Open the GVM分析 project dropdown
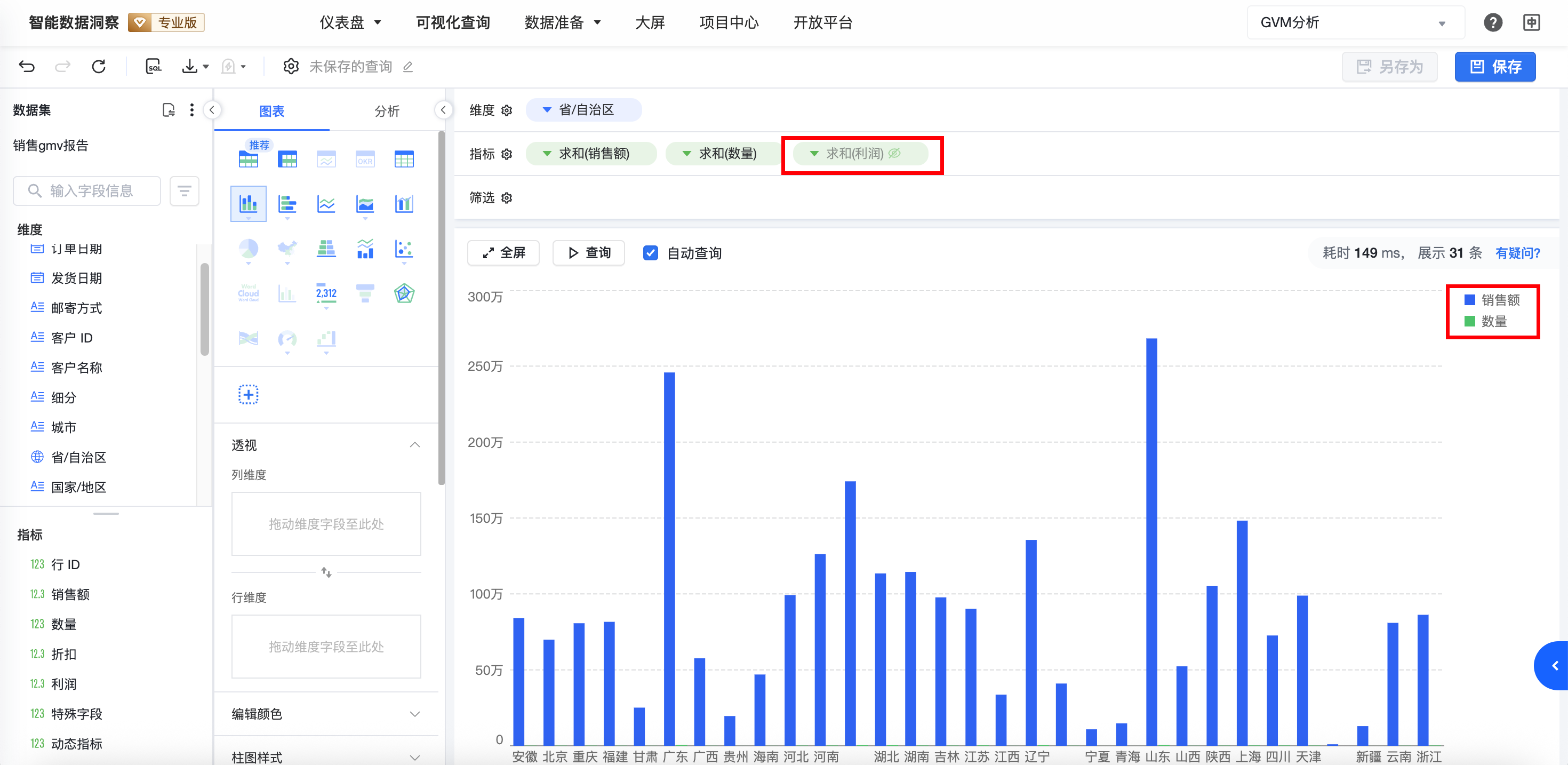 point(1355,22)
